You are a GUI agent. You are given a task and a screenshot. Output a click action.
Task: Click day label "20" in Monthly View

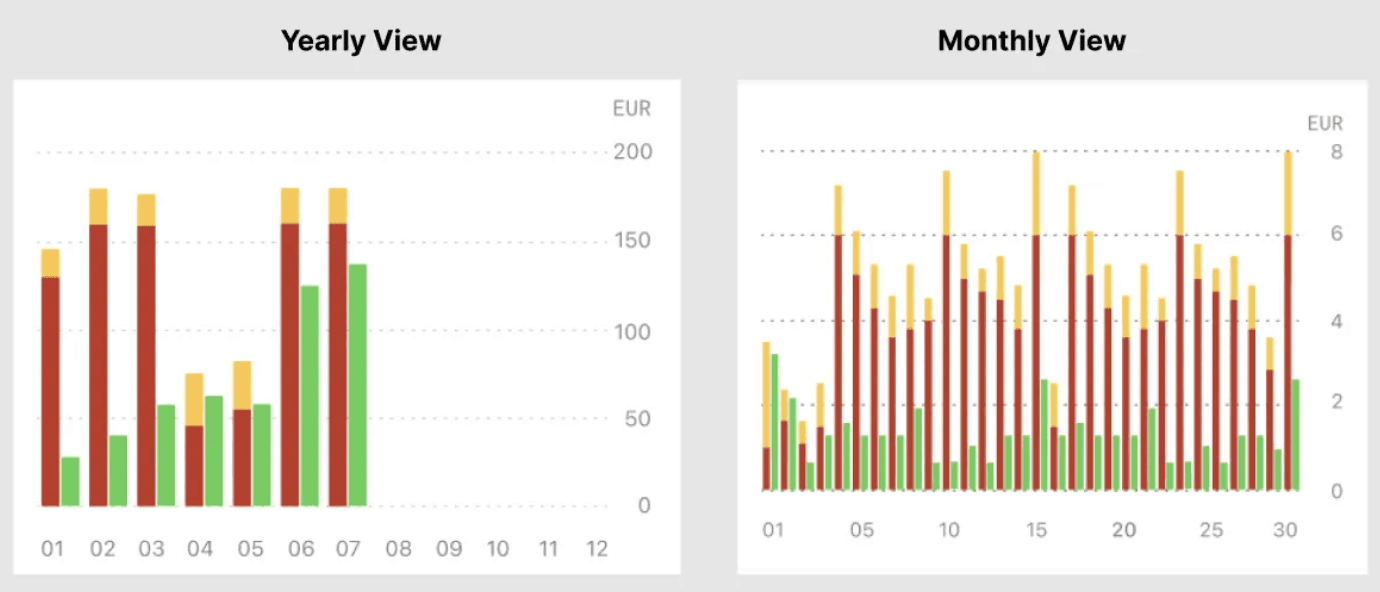tap(1124, 530)
